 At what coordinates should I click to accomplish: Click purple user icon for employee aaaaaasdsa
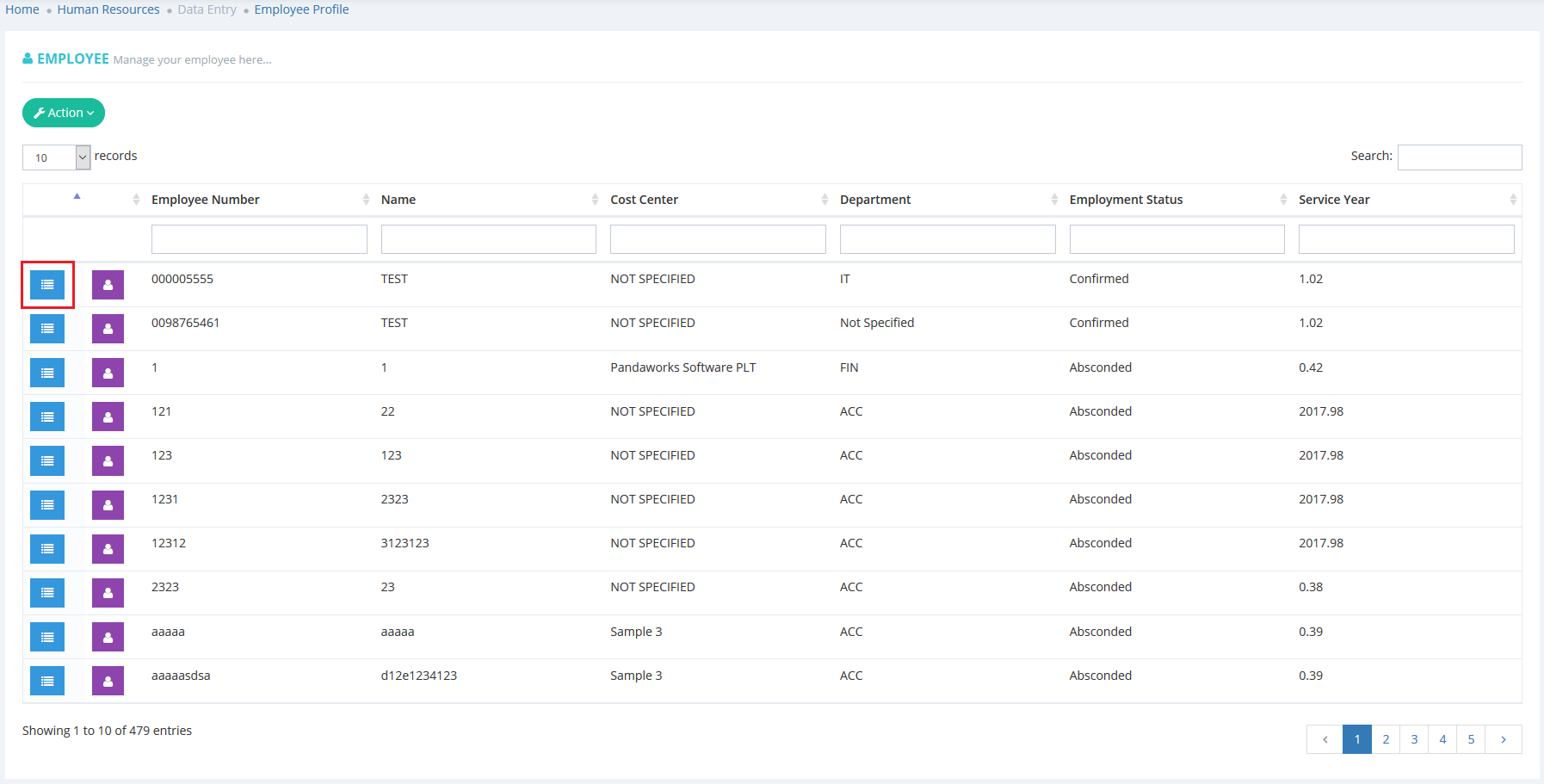tap(108, 681)
